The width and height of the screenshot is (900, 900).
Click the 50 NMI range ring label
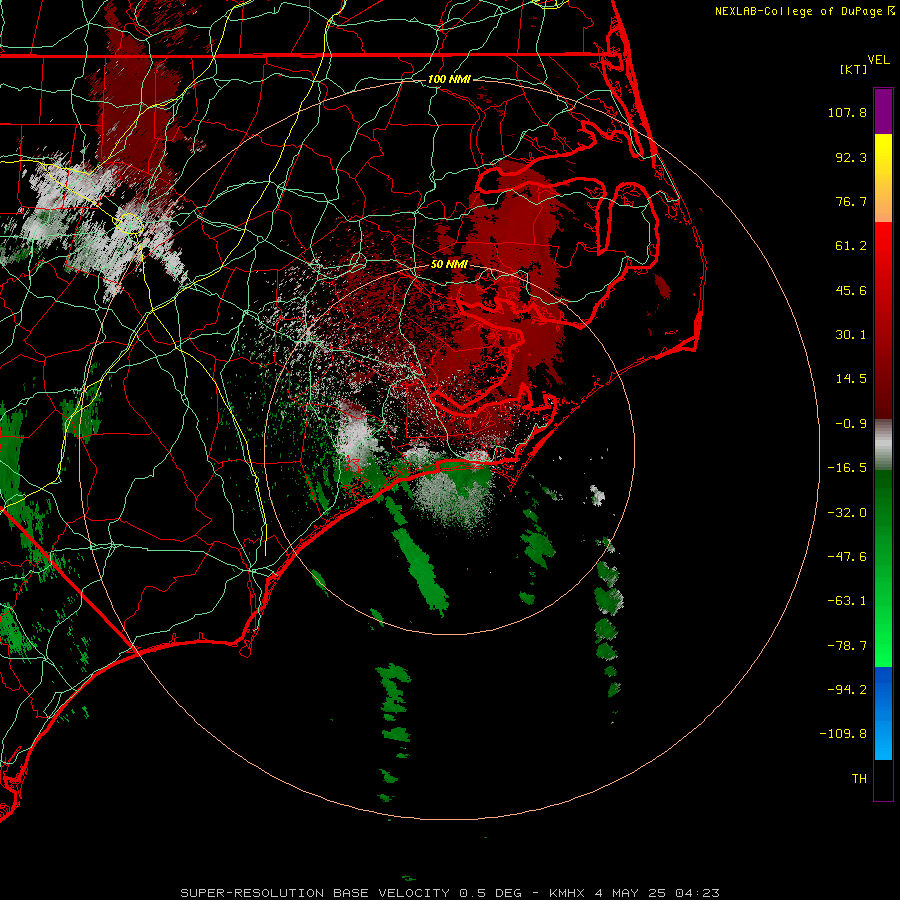pos(449,264)
